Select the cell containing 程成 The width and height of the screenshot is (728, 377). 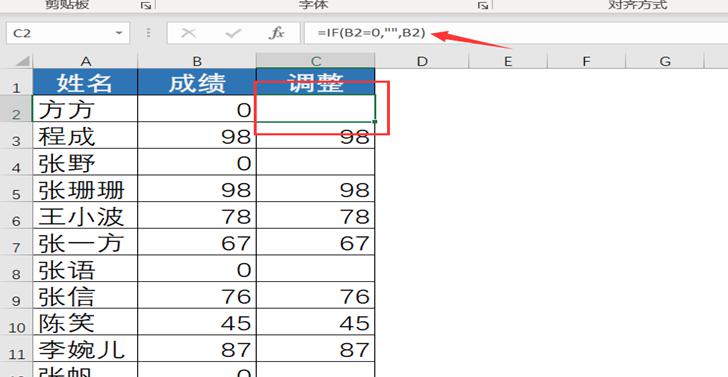85,136
